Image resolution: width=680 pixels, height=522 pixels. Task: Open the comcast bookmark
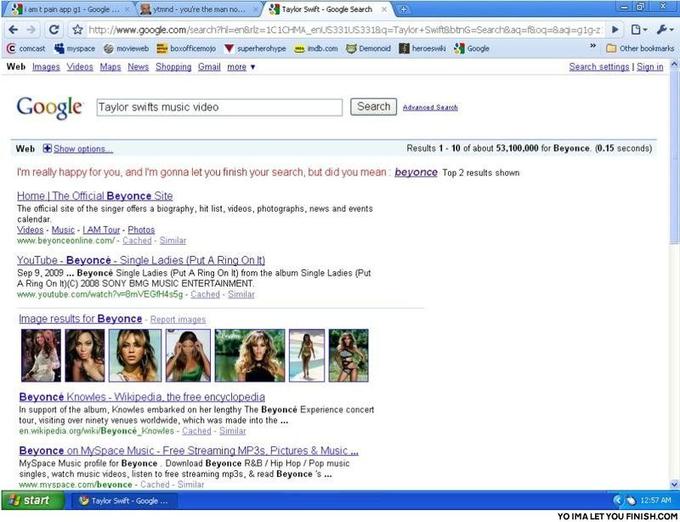(x=26, y=49)
